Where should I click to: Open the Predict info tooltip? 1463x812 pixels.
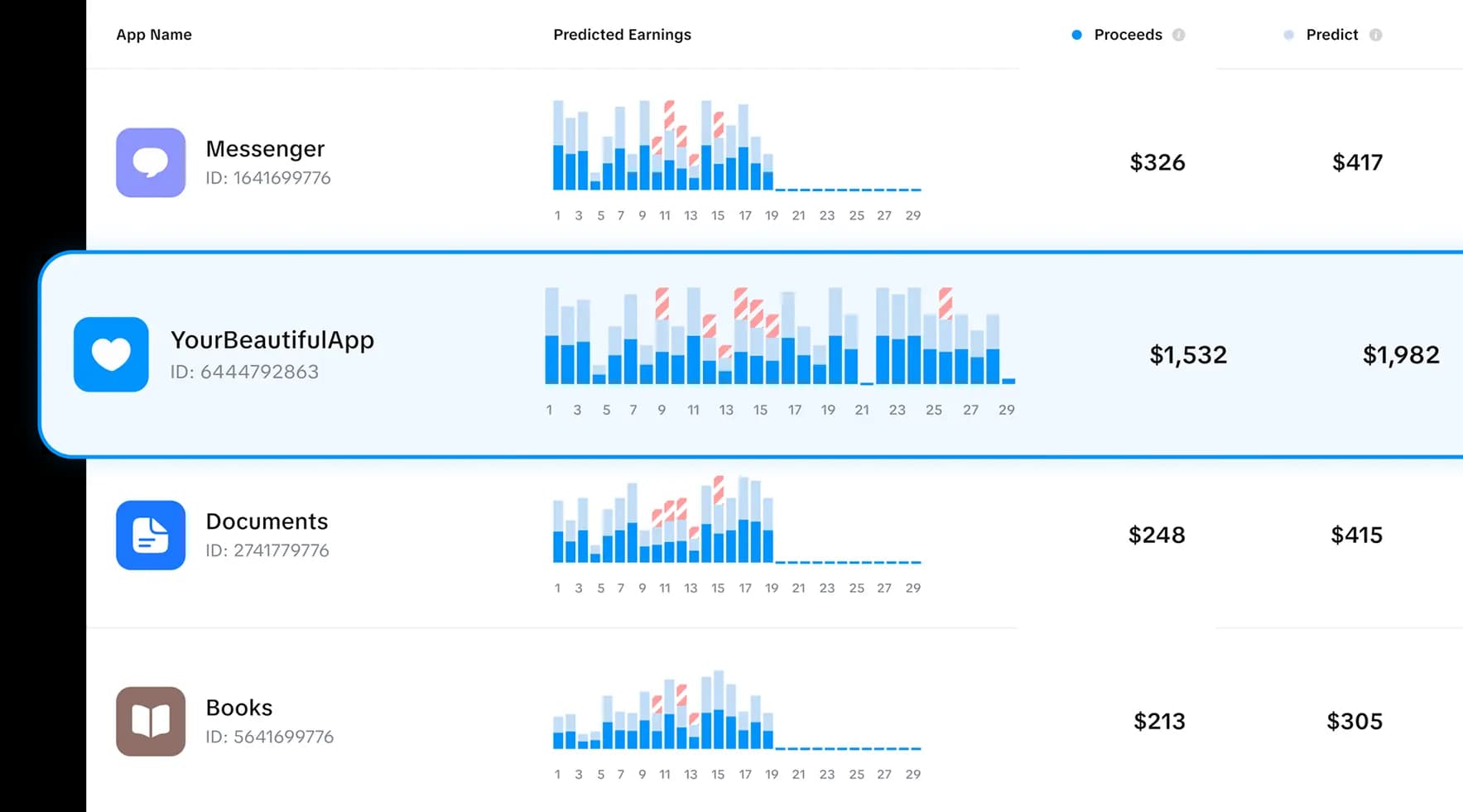point(1376,35)
